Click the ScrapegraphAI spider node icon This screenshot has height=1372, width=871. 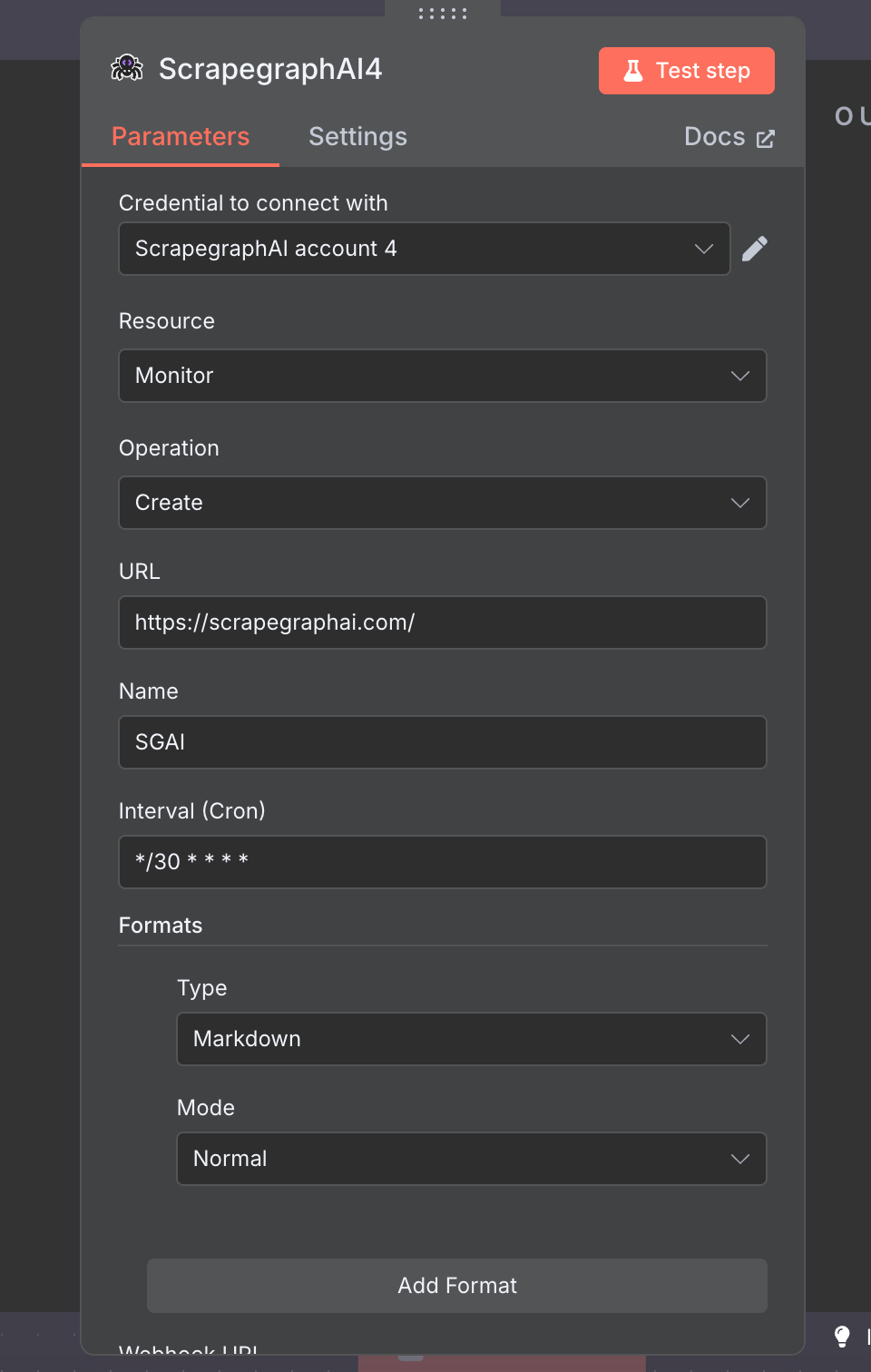127,68
